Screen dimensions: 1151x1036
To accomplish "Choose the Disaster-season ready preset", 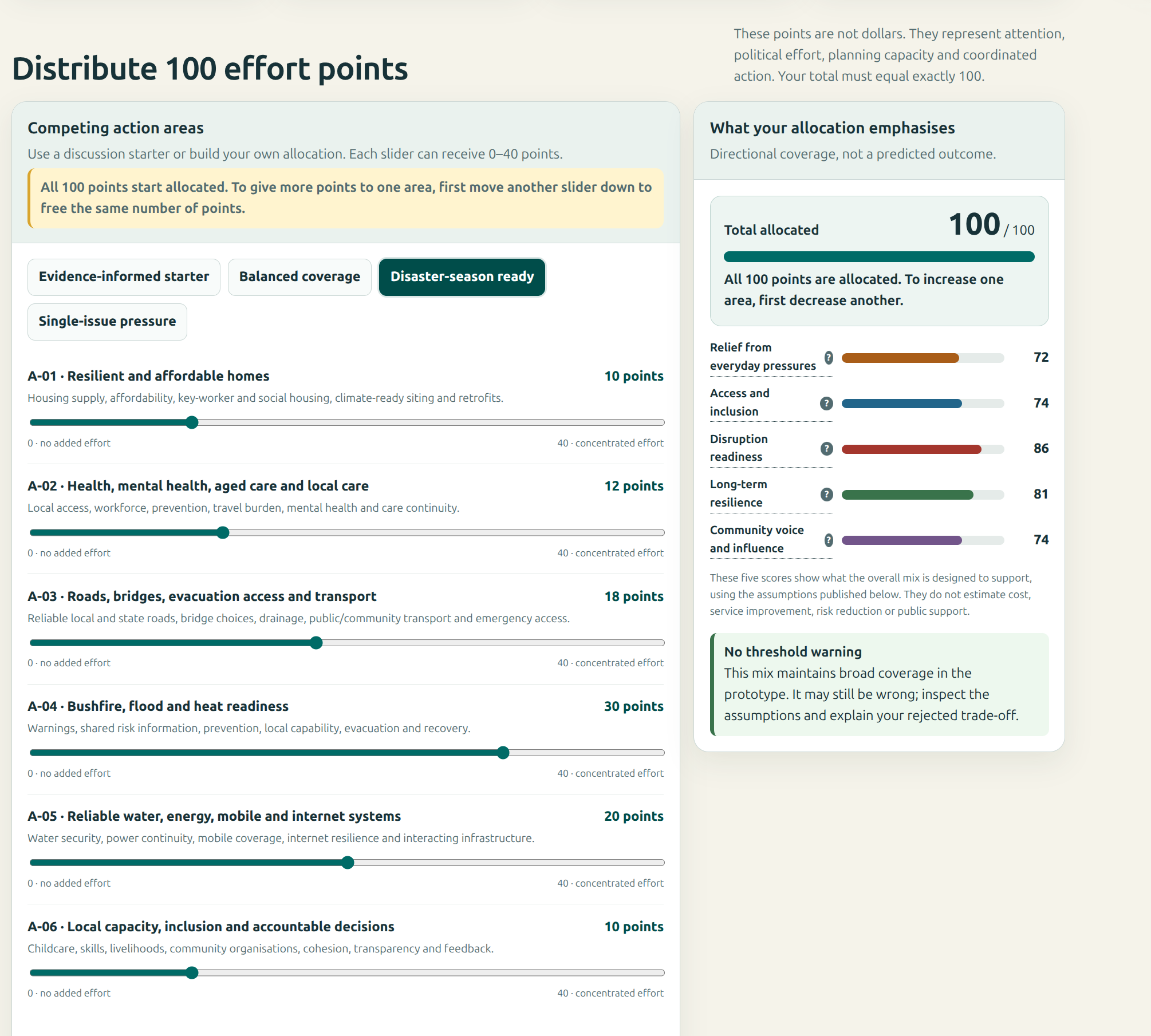I will coord(462,277).
